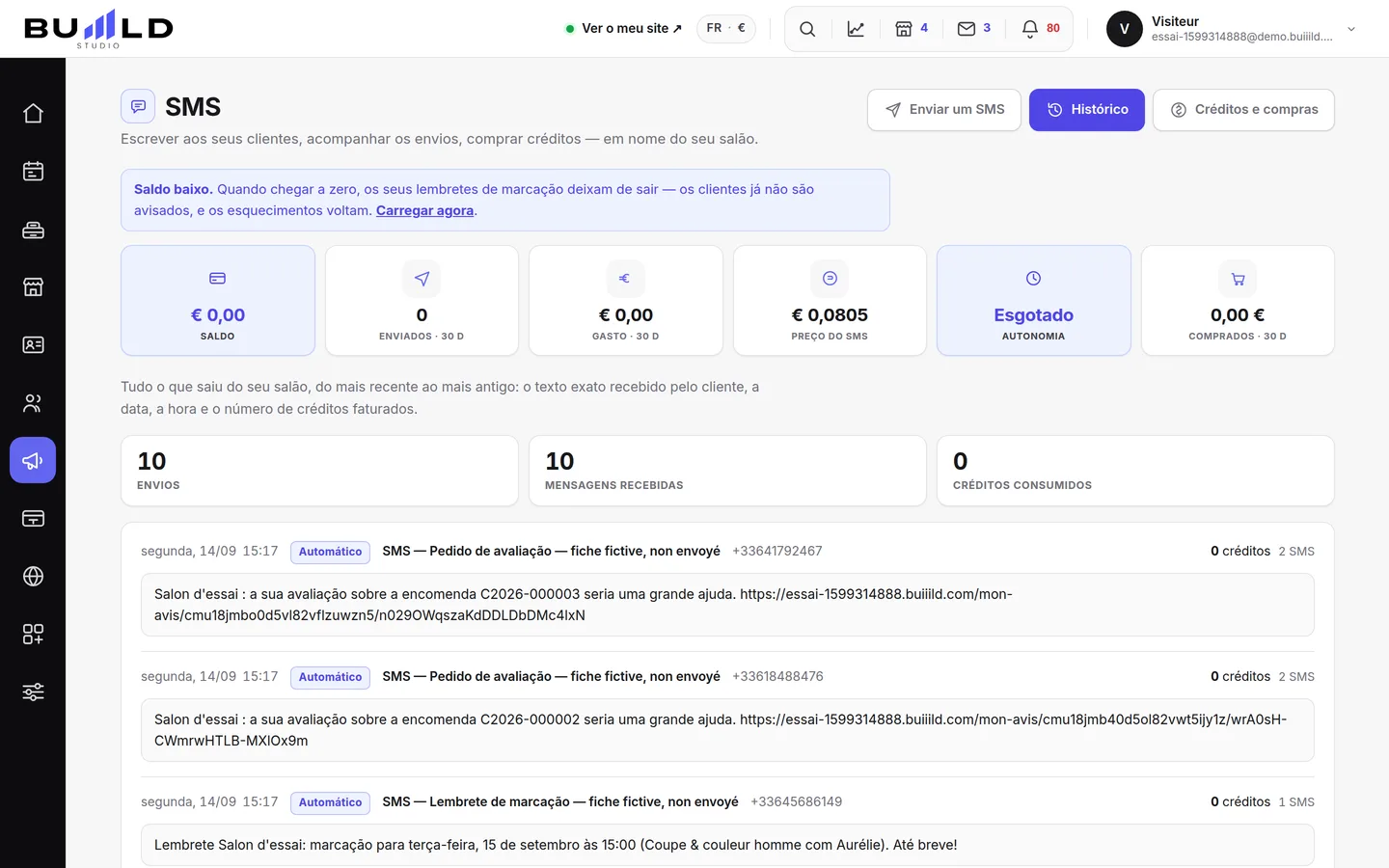Image resolution: width=1389 pixels, height=868 pixels.
Task: Click the cart icon in Comprados card
Action: (1238, 279)
